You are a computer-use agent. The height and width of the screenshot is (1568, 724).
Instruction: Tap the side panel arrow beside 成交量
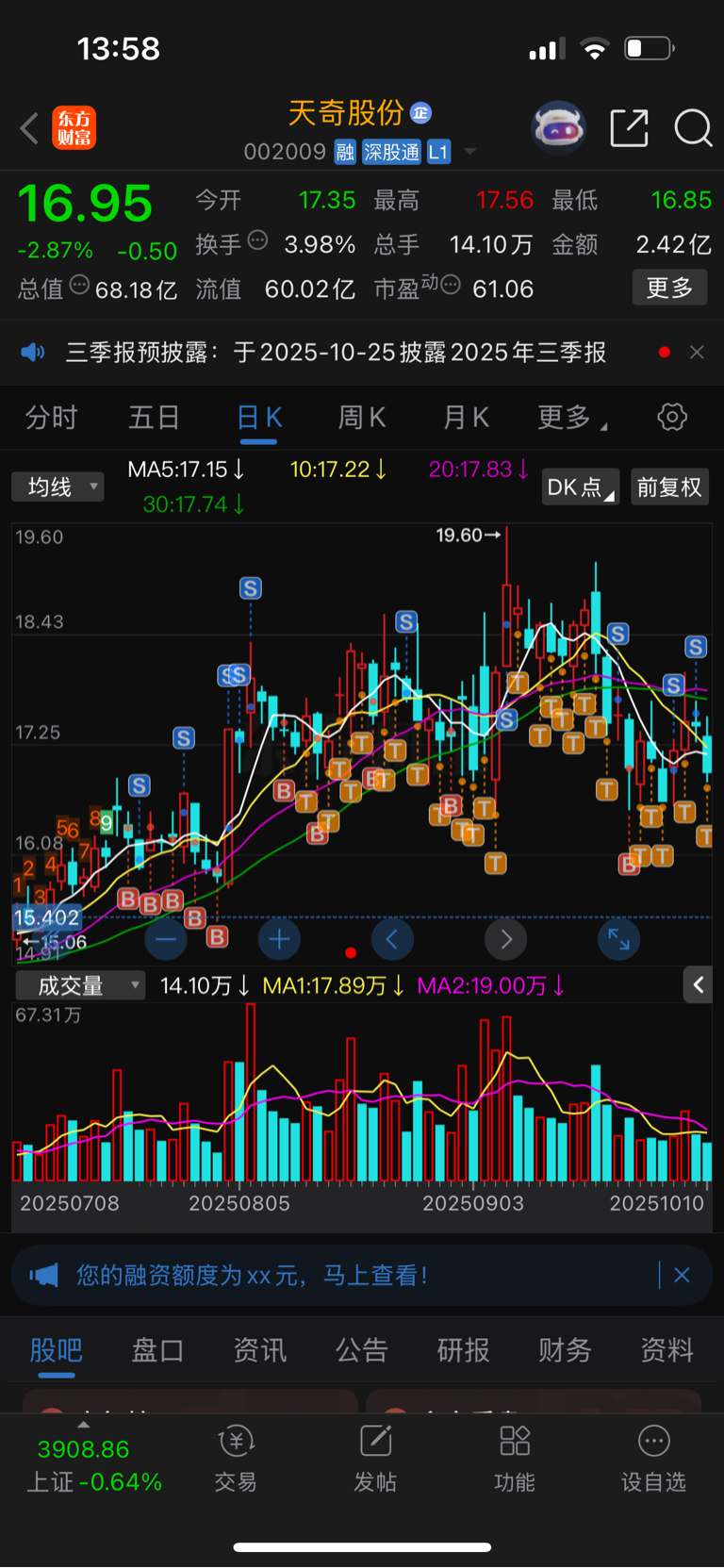[x=698, y=985]
